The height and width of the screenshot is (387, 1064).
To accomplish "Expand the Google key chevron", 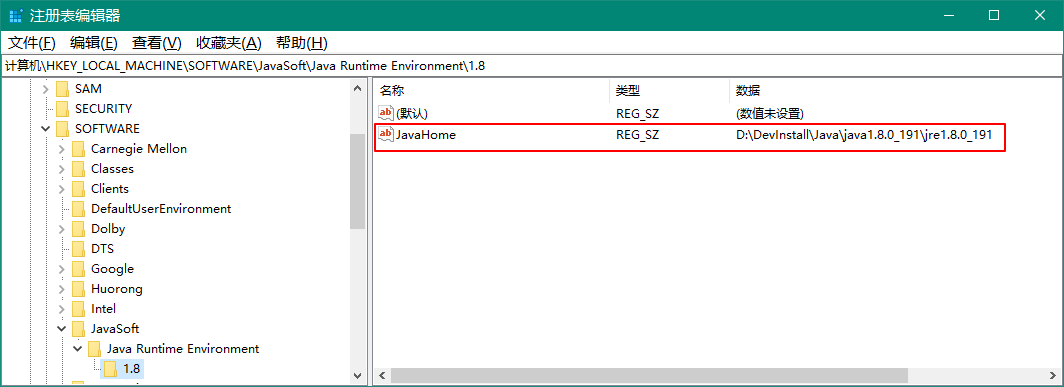I will (x=62, y=269).
